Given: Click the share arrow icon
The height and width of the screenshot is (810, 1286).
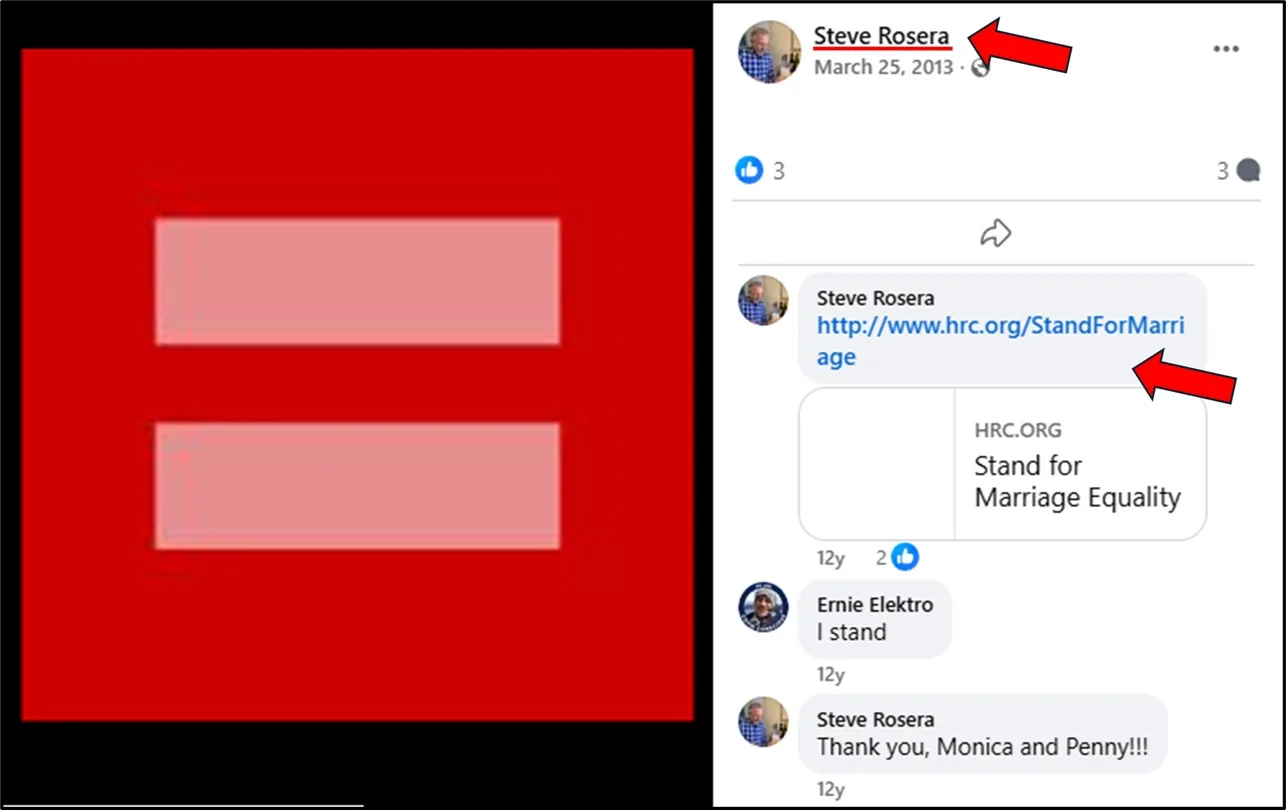Looking at the screenshot, I should (995, 234).
